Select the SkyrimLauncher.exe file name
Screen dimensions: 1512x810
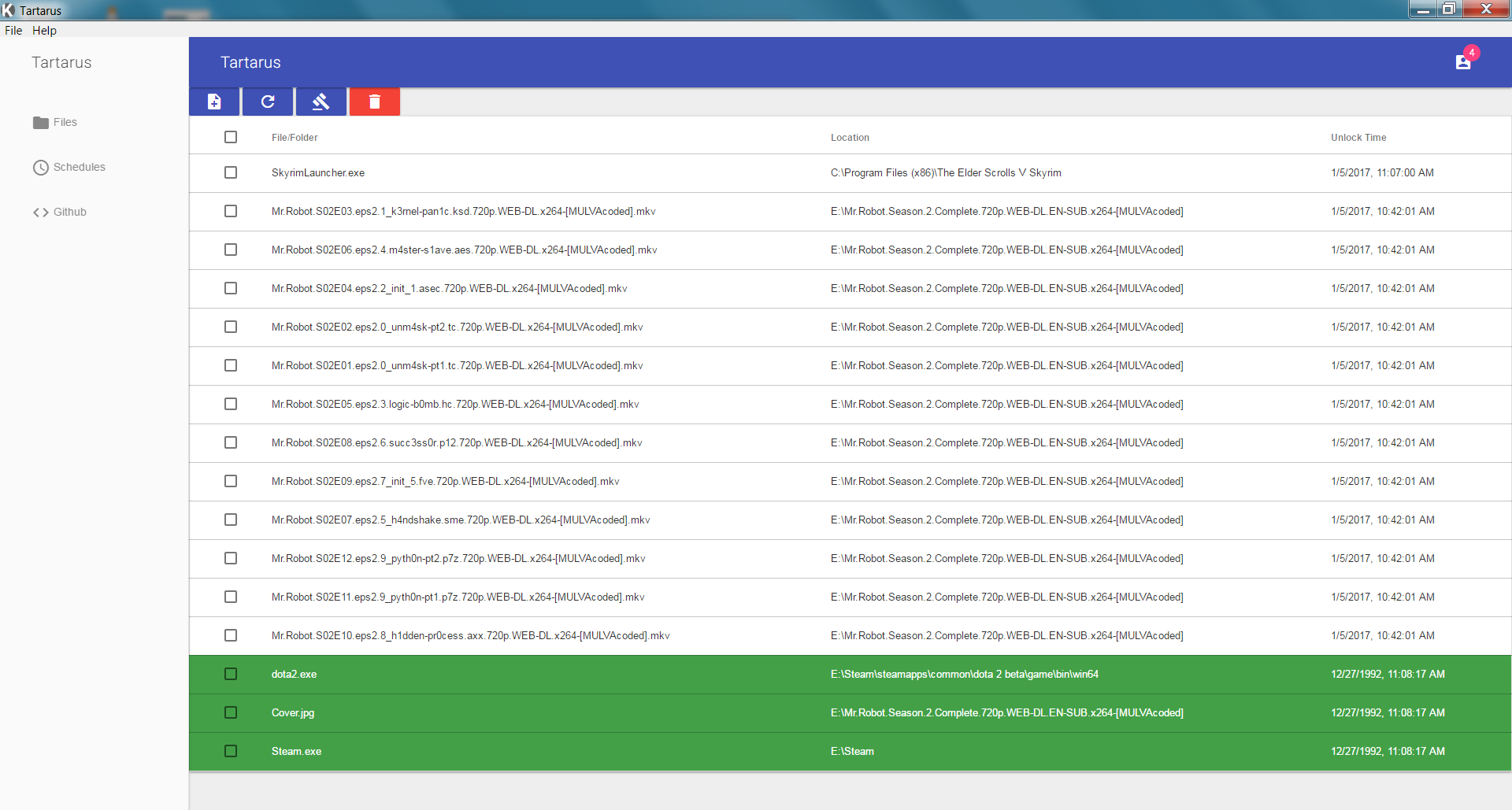coord(318,172)
